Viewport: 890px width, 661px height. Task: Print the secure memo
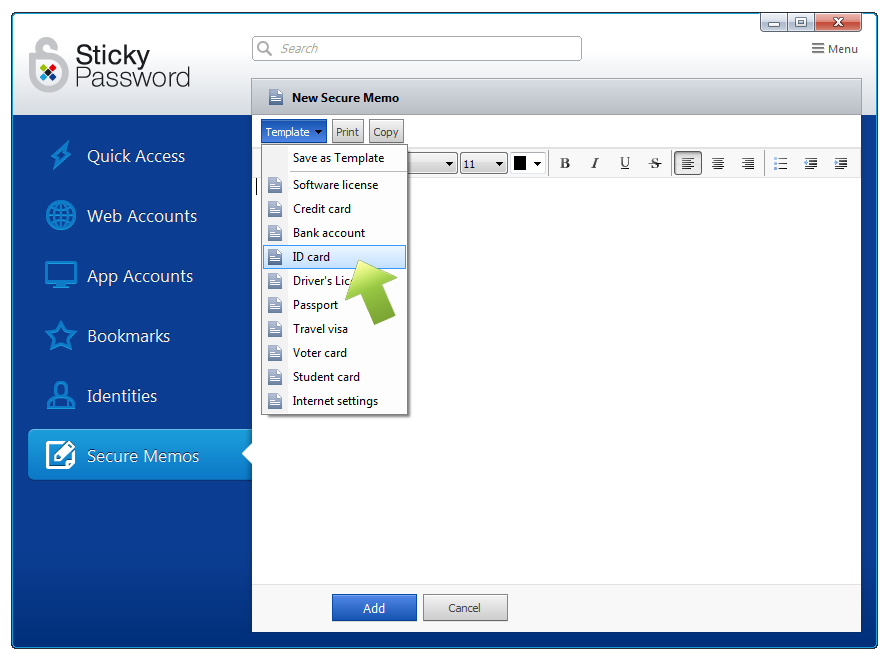click(x=347, y=132)
